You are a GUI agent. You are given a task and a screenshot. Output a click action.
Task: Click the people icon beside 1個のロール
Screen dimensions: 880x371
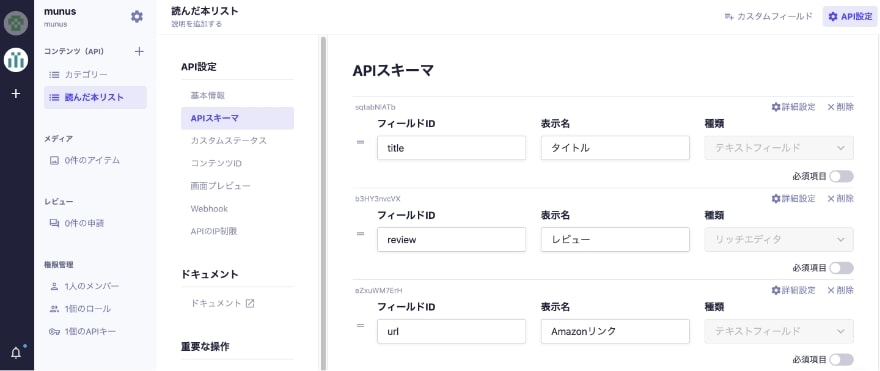tap(54, 309)
